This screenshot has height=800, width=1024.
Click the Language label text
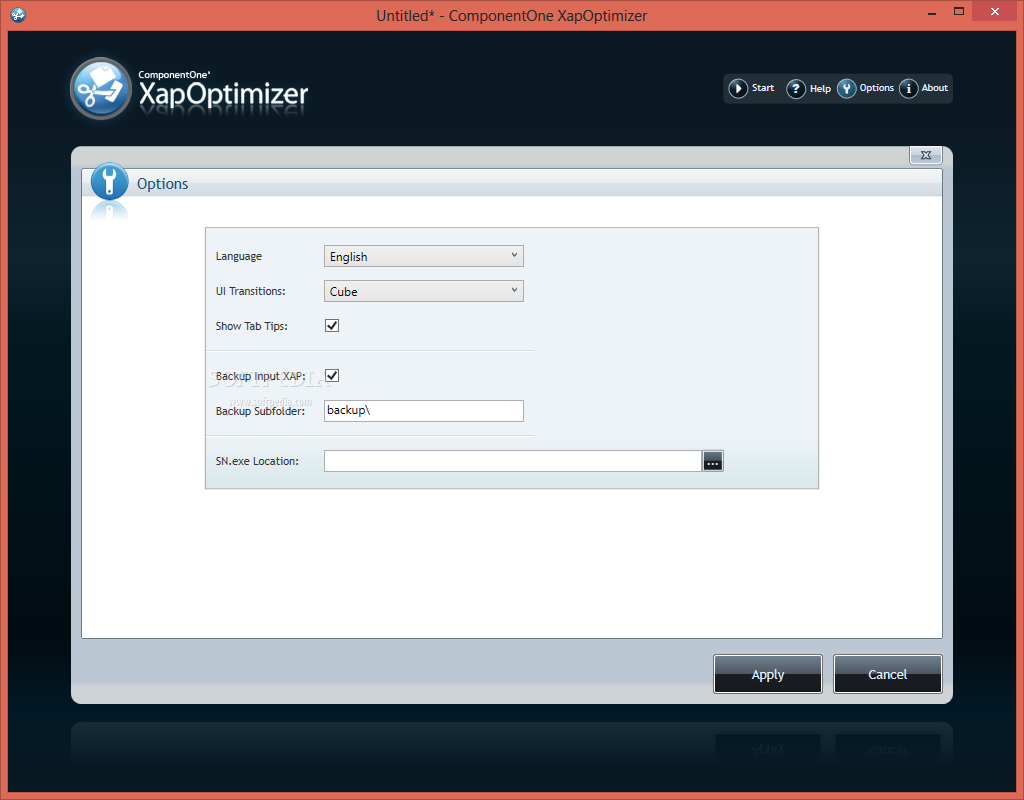pyautogui.click(x=239, y=256)
